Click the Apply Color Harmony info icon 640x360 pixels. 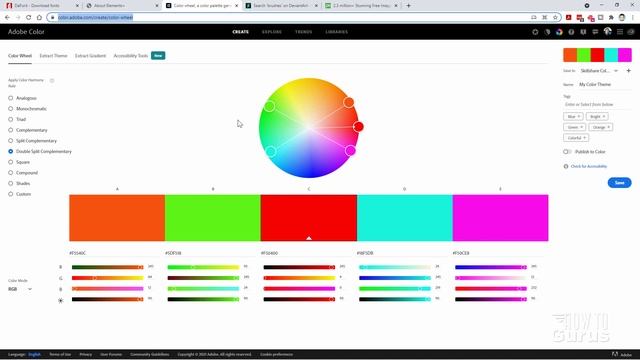pyautogui.click(x=52, y=80)
